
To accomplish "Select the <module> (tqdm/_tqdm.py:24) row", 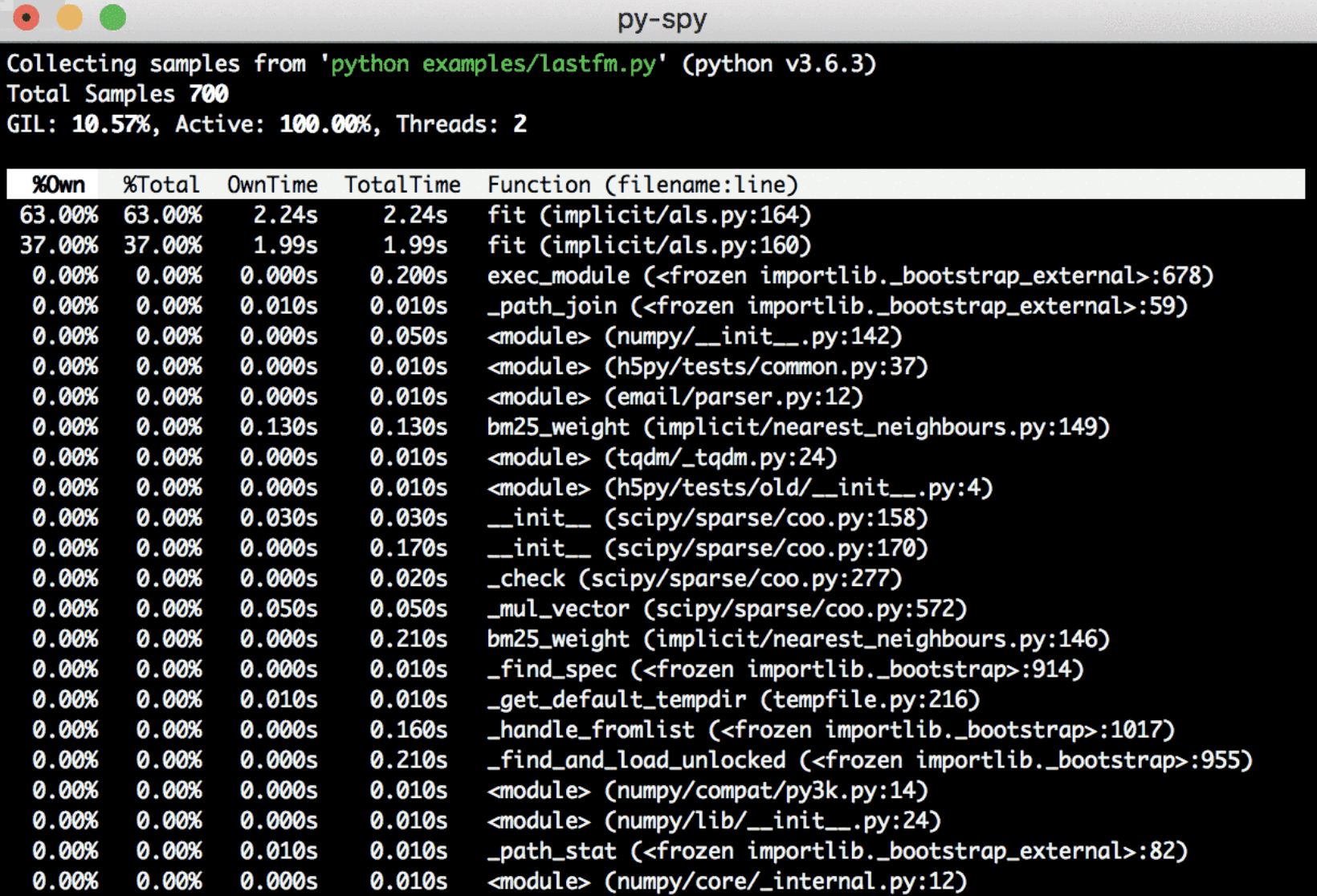I will click(x=656, y=458).
